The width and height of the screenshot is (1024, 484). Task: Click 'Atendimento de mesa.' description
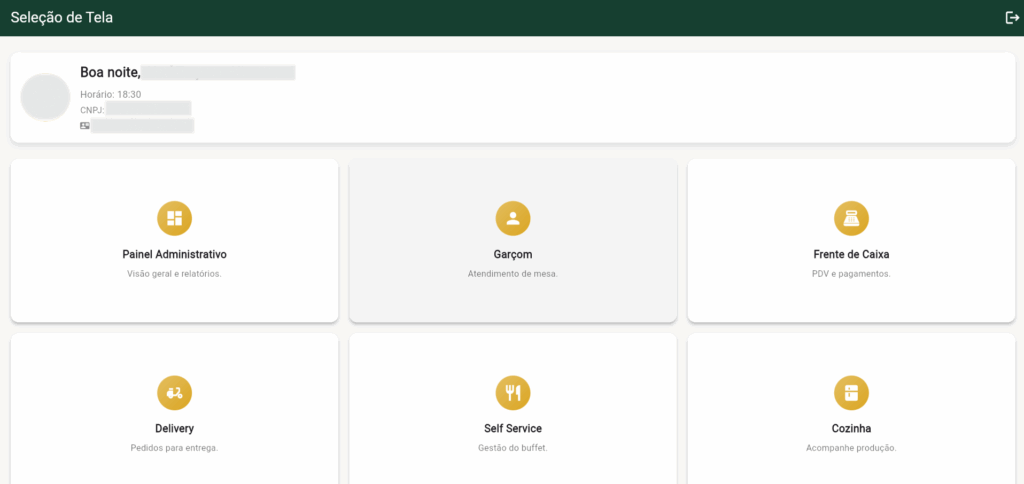click(513, 274)
